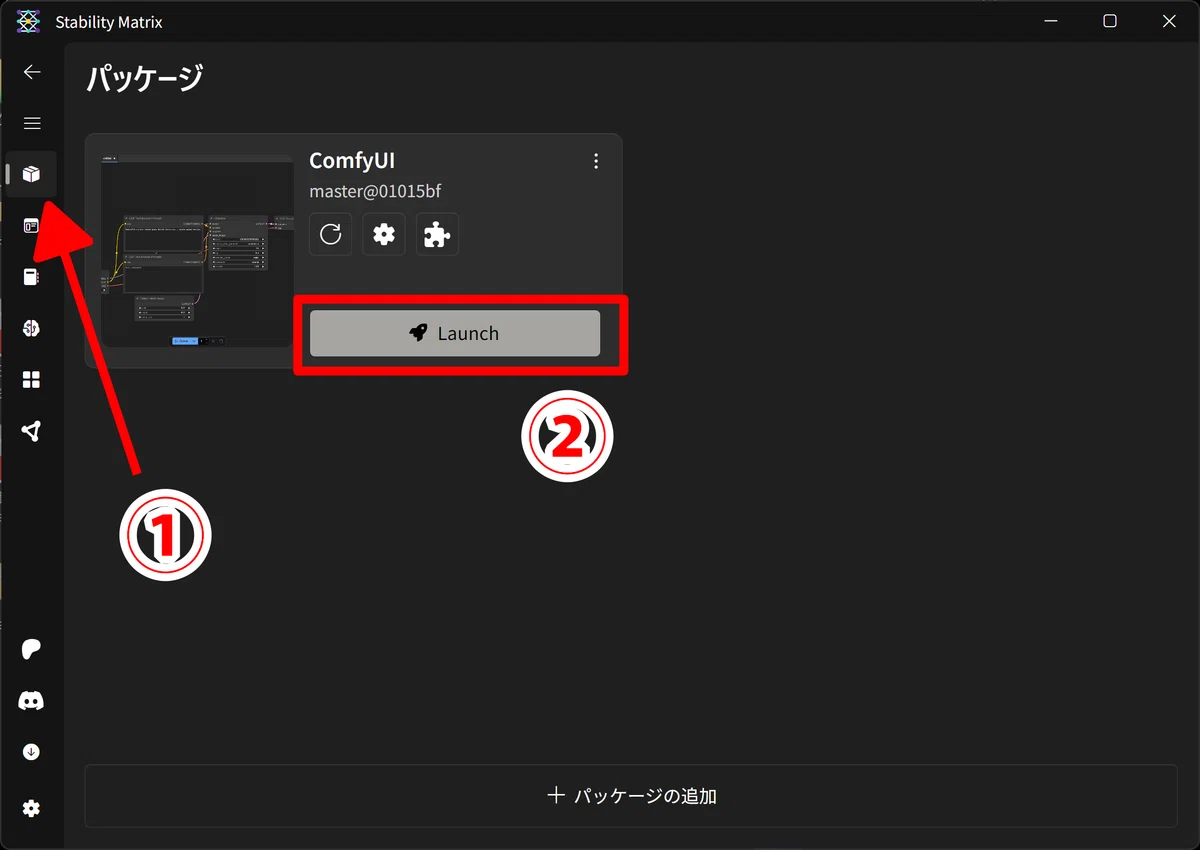1200x850 pixels.
Task: Open the Workflows node icon
Action: click(x=32, y=431)
